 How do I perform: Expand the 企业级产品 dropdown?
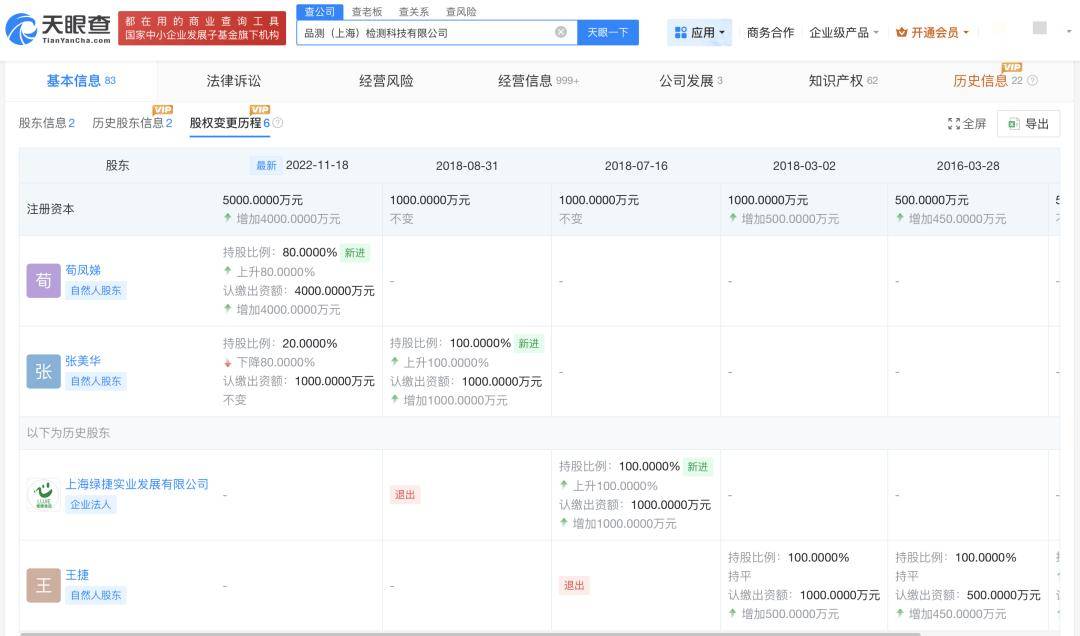coord(844,32)
